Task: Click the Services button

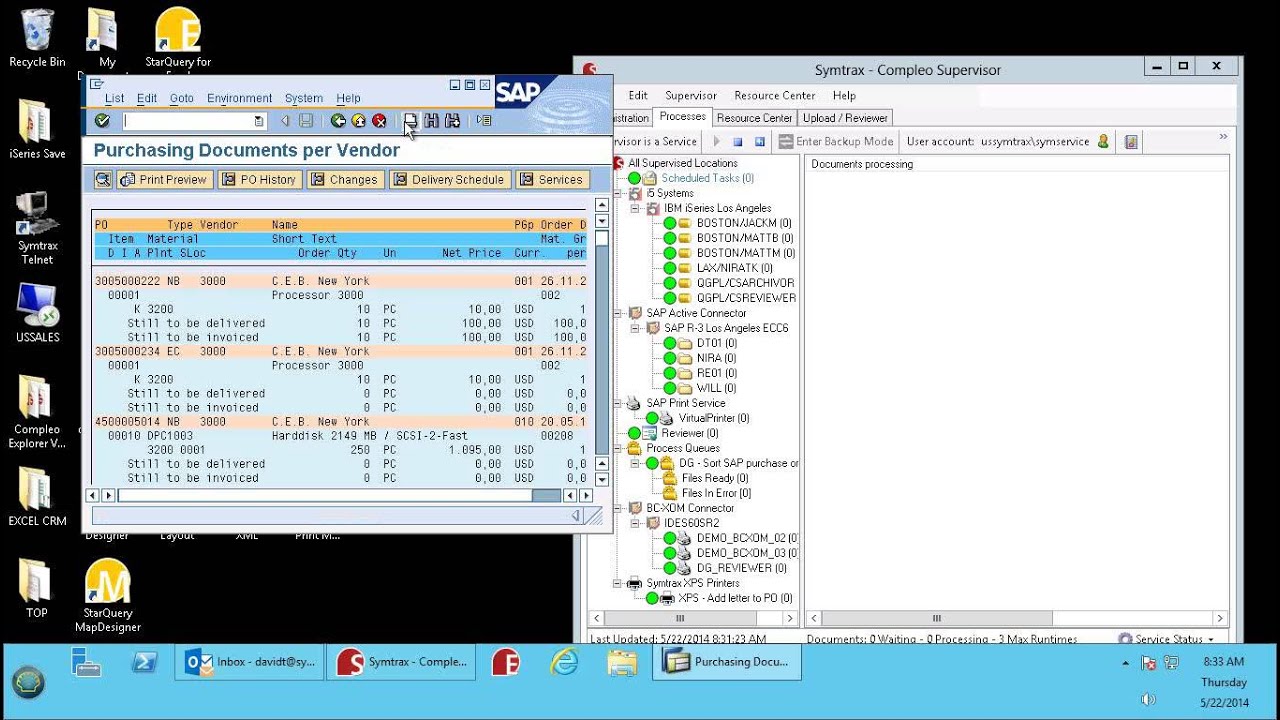Action: pos(551,180)
